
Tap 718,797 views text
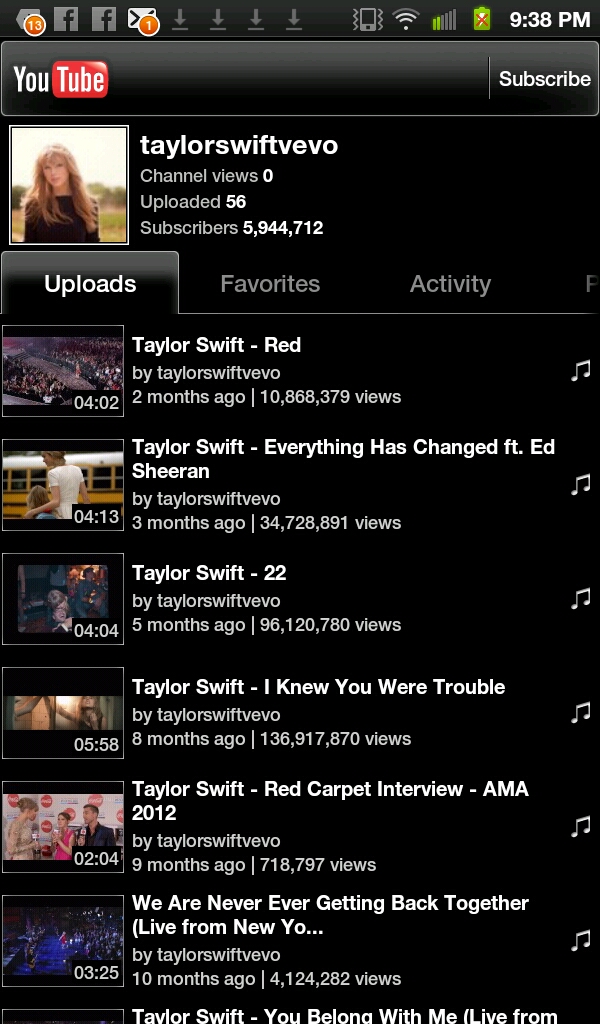pos(318,865)
